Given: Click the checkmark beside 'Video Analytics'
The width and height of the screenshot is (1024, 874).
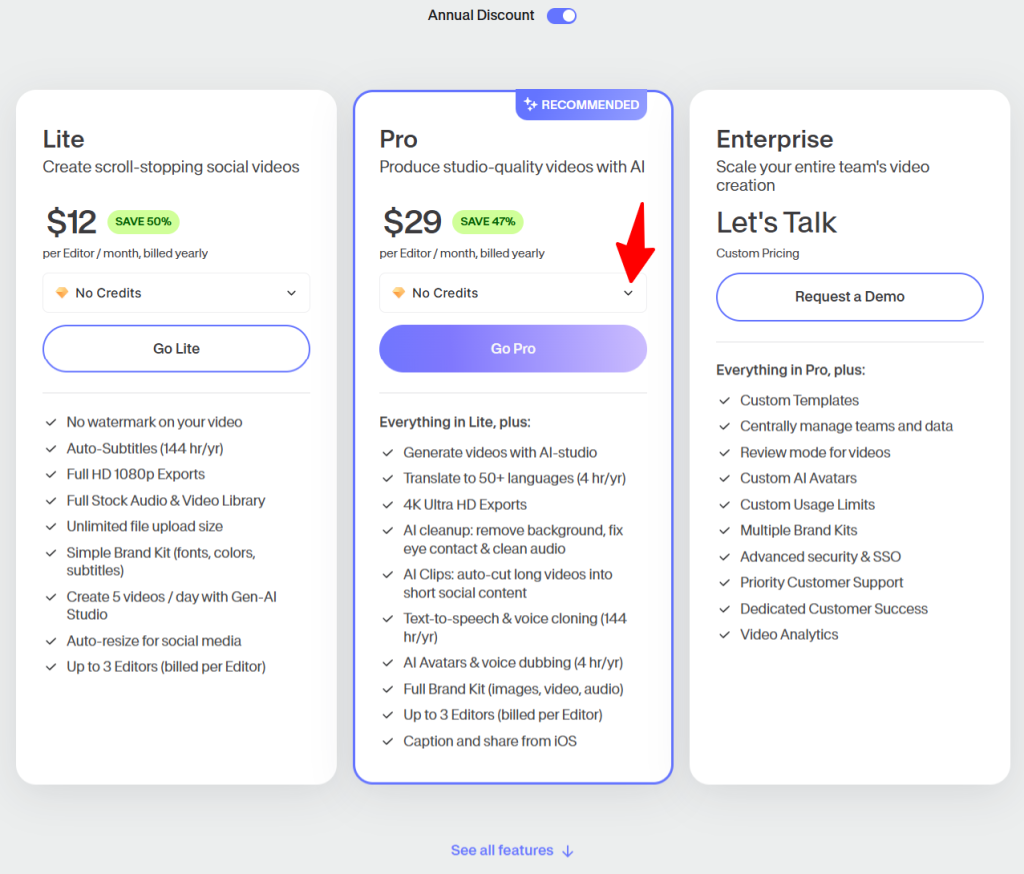Looking at the screenshot, I should 724,634.
